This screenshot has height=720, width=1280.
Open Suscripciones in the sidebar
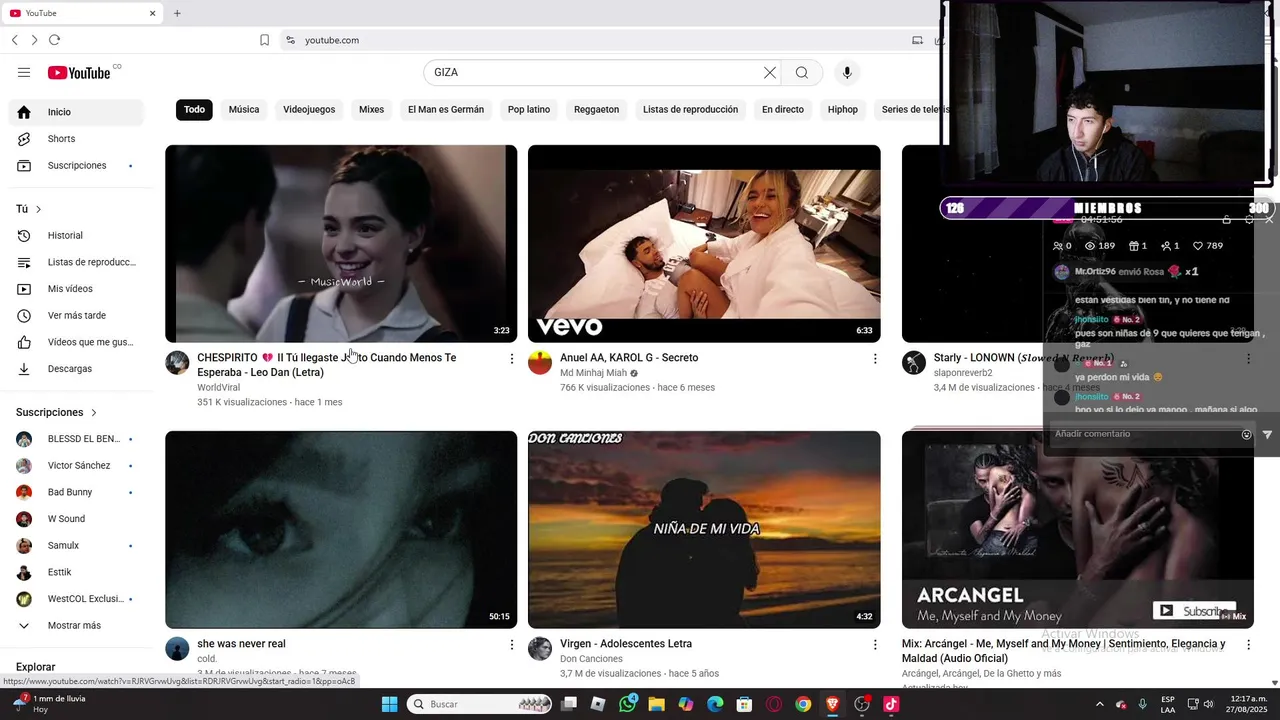[76, 165]
